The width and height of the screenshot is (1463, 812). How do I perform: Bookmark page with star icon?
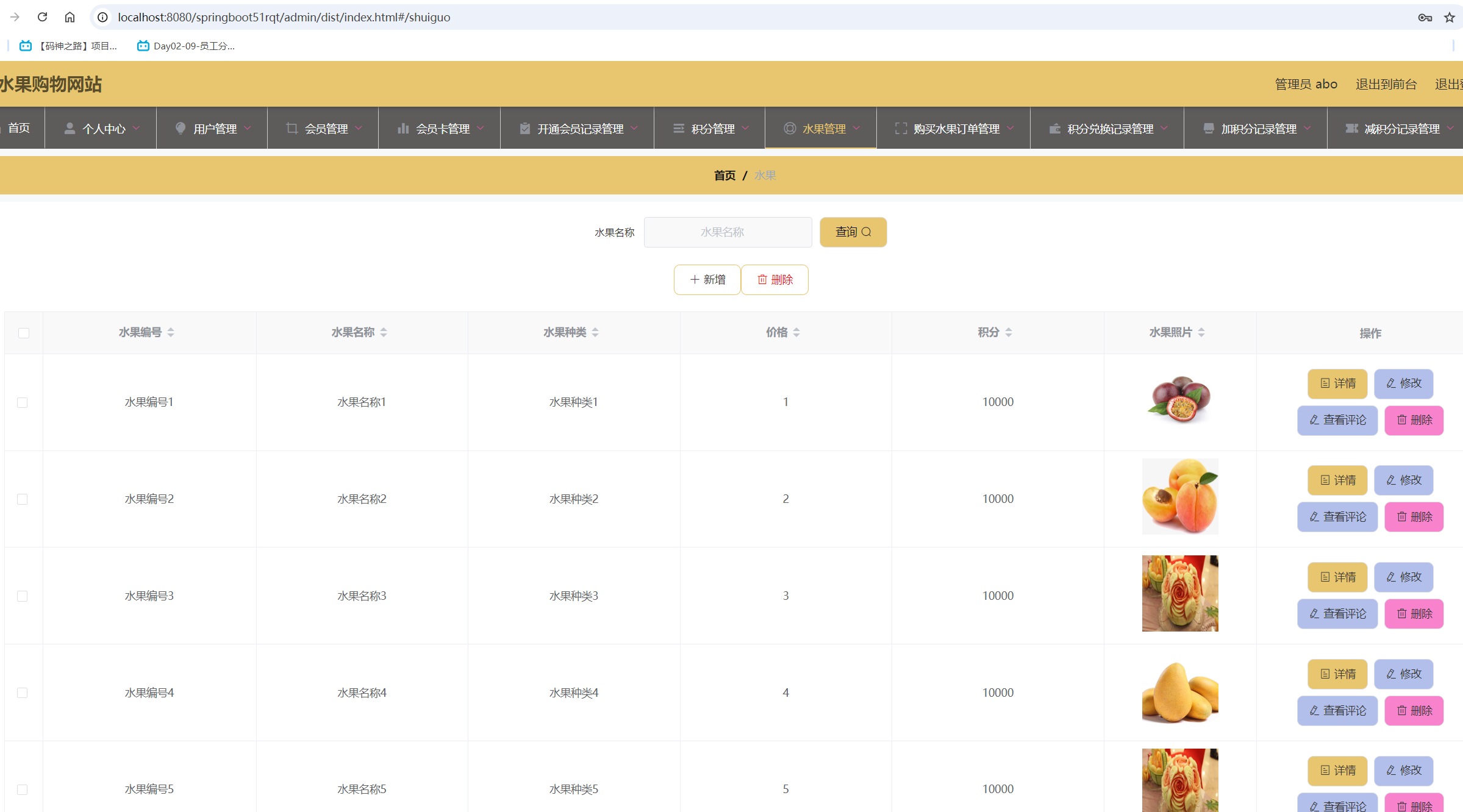tap(1449, 17)
